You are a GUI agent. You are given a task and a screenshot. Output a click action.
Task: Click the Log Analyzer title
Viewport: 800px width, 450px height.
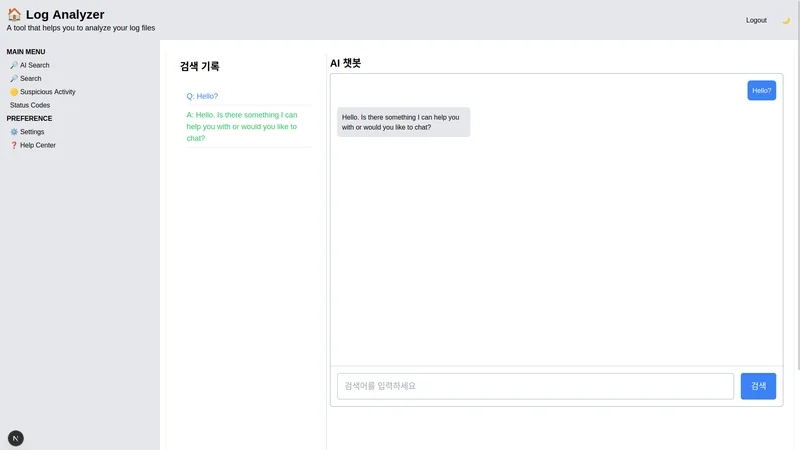(65, 14)
